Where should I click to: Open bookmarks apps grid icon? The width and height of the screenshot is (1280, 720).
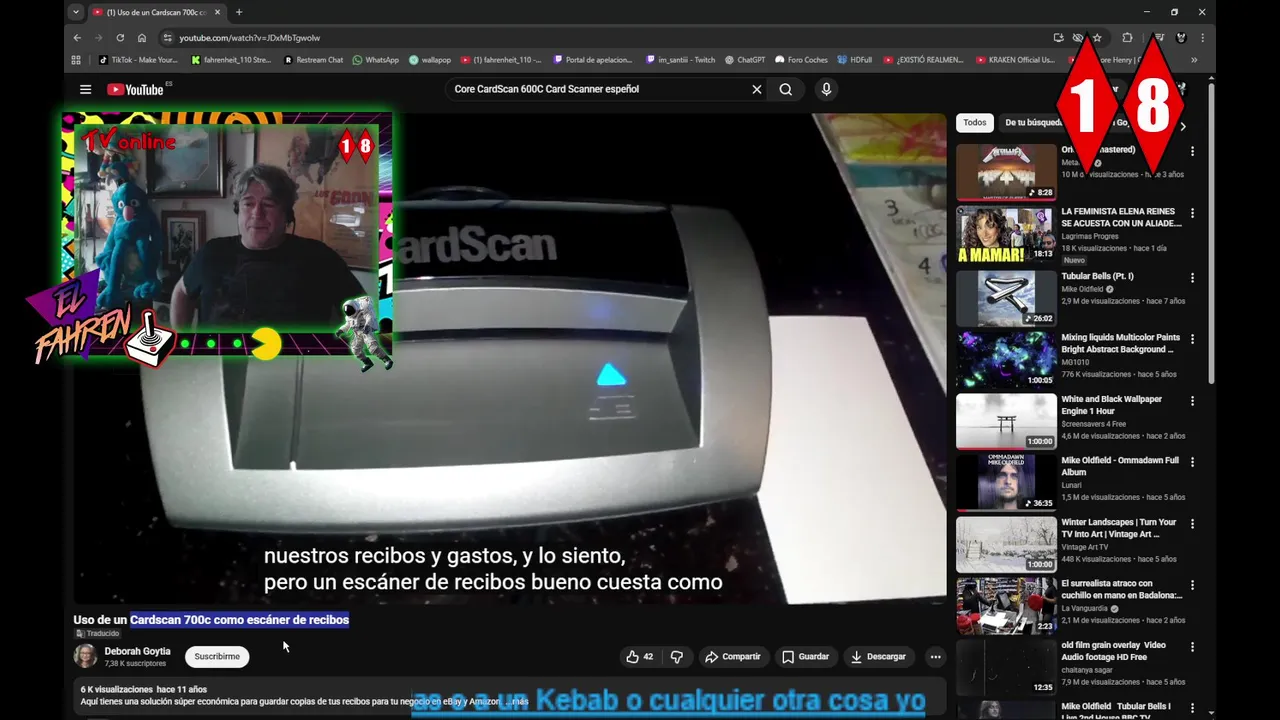coord(76,60)
